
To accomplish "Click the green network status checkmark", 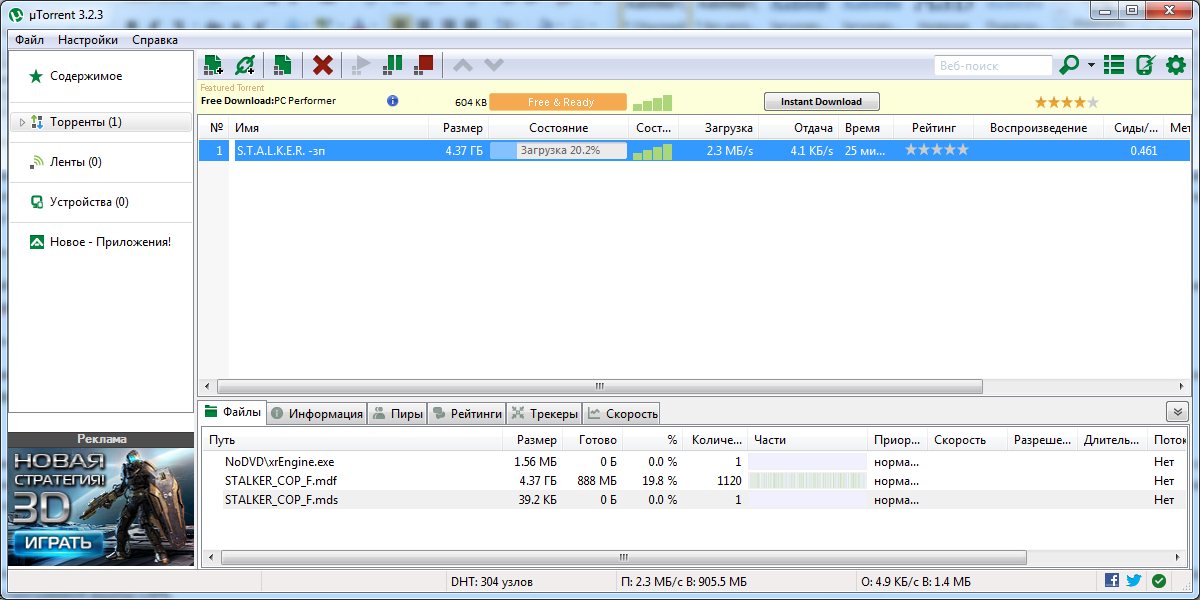I will [1159, 580].
